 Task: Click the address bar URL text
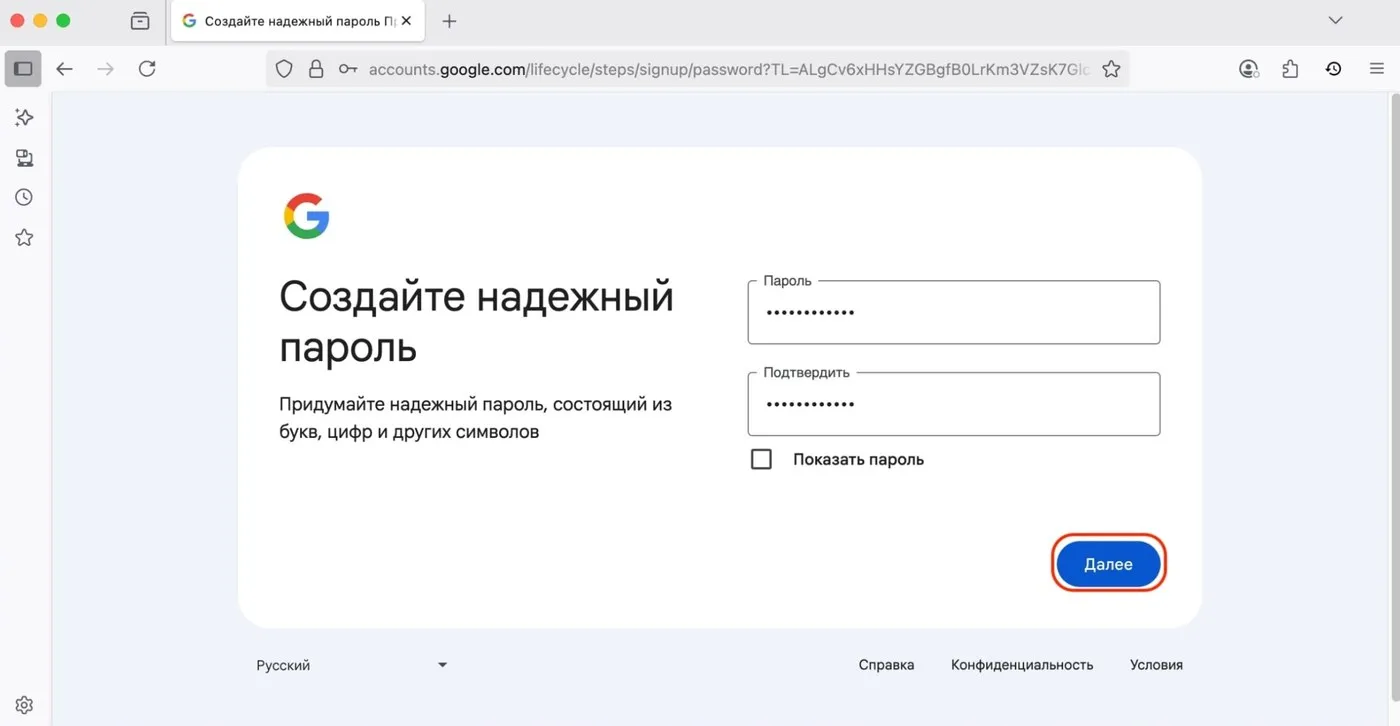[729, 69]
